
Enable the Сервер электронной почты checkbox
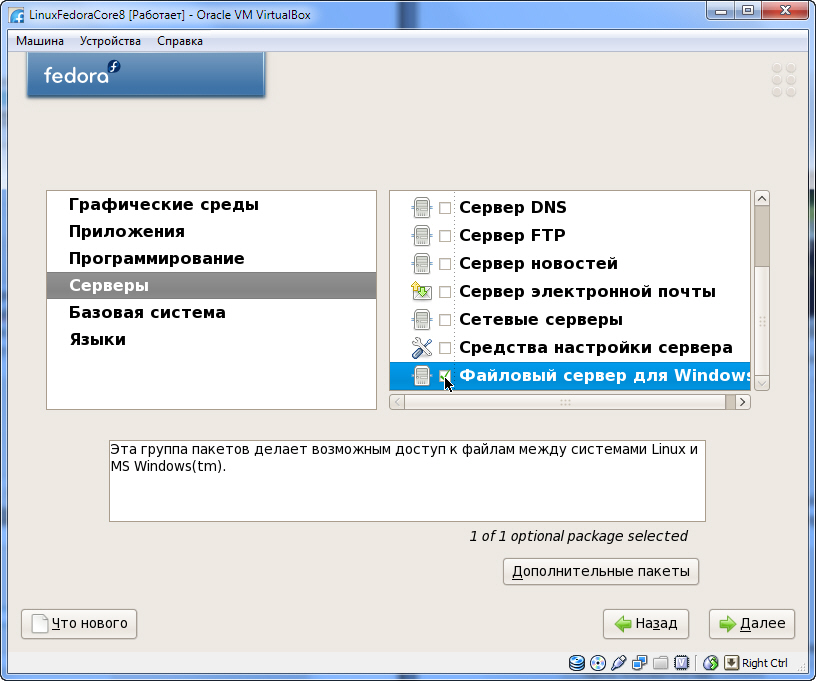445,292
